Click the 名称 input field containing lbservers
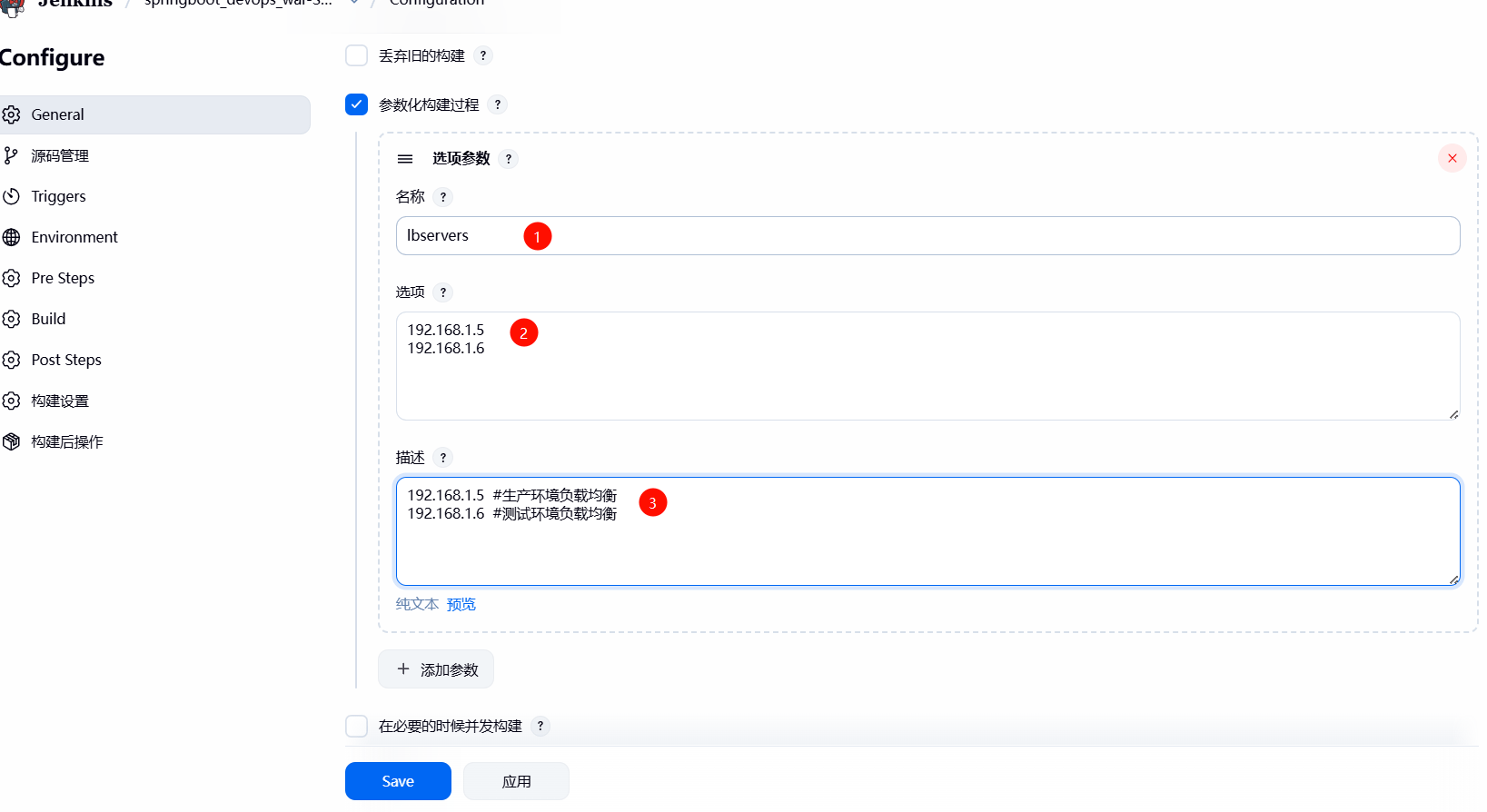This screenshot has height=812, width=1487. (927, 236)
